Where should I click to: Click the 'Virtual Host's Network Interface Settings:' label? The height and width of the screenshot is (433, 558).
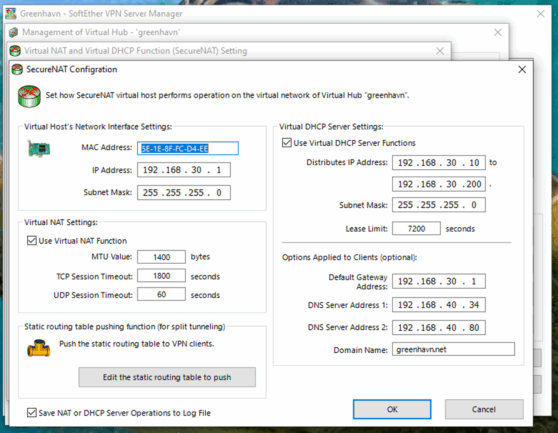coord(98,127)
